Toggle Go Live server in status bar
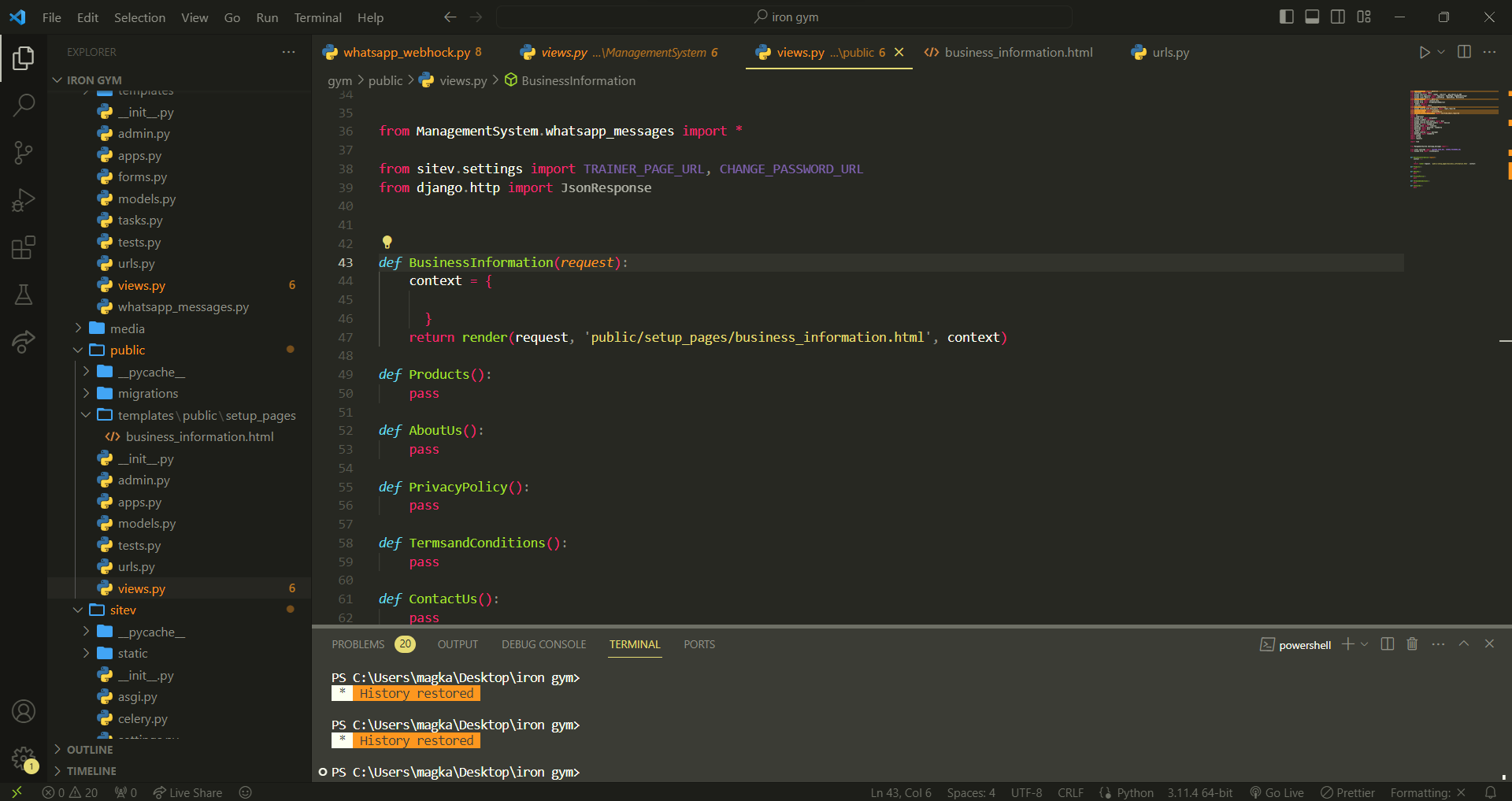The height and width of the screenshot is (801, 1512). (x=1277, y=792)
